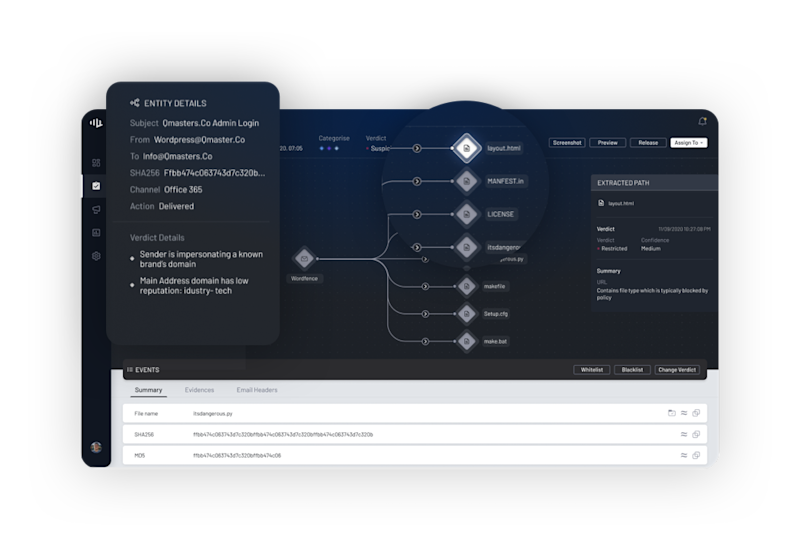800x551 pixels.
Task: Open the dashboard grid icon in the sidebar
Action: 96,163
